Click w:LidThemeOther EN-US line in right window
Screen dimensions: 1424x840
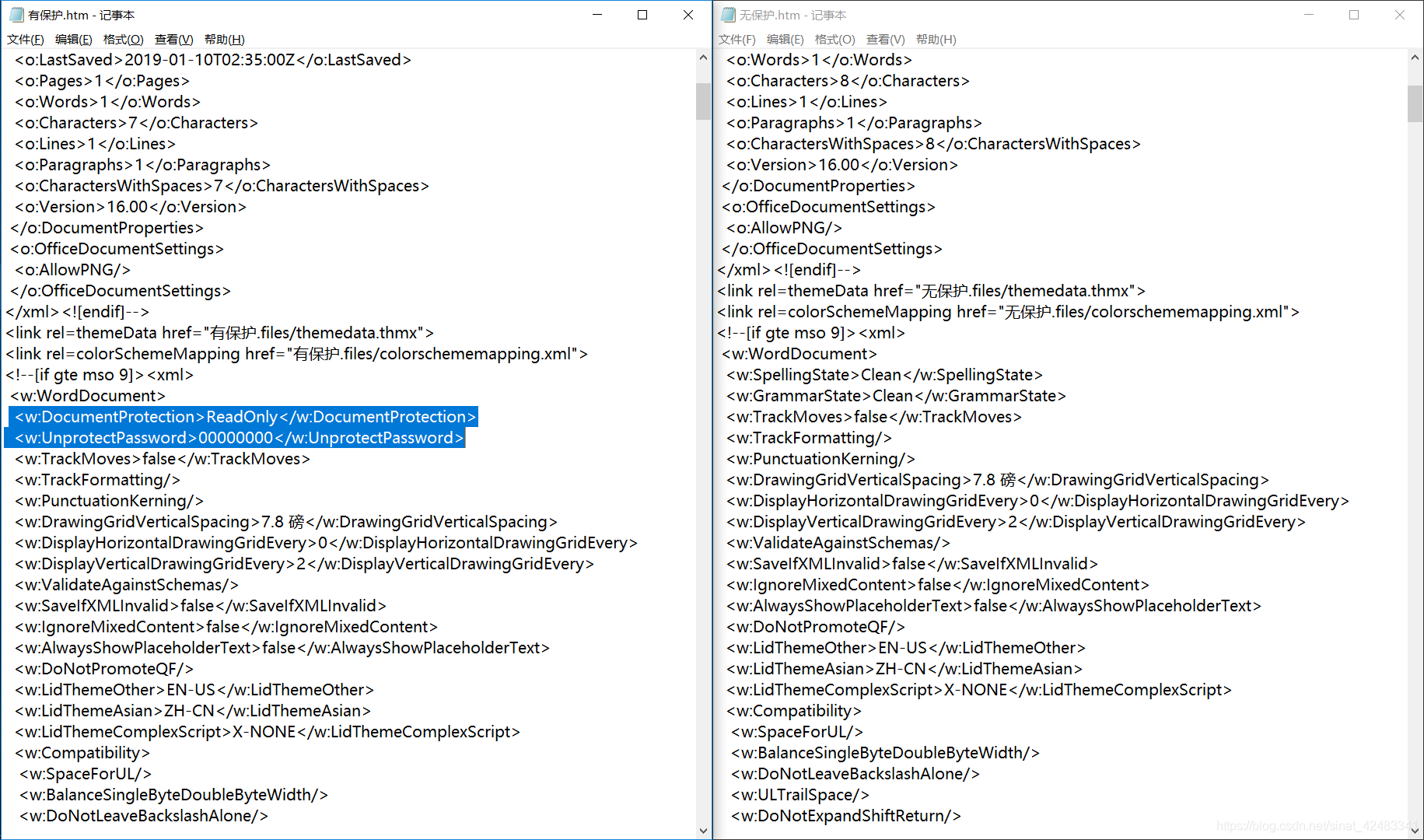click(x=906, y=648)
